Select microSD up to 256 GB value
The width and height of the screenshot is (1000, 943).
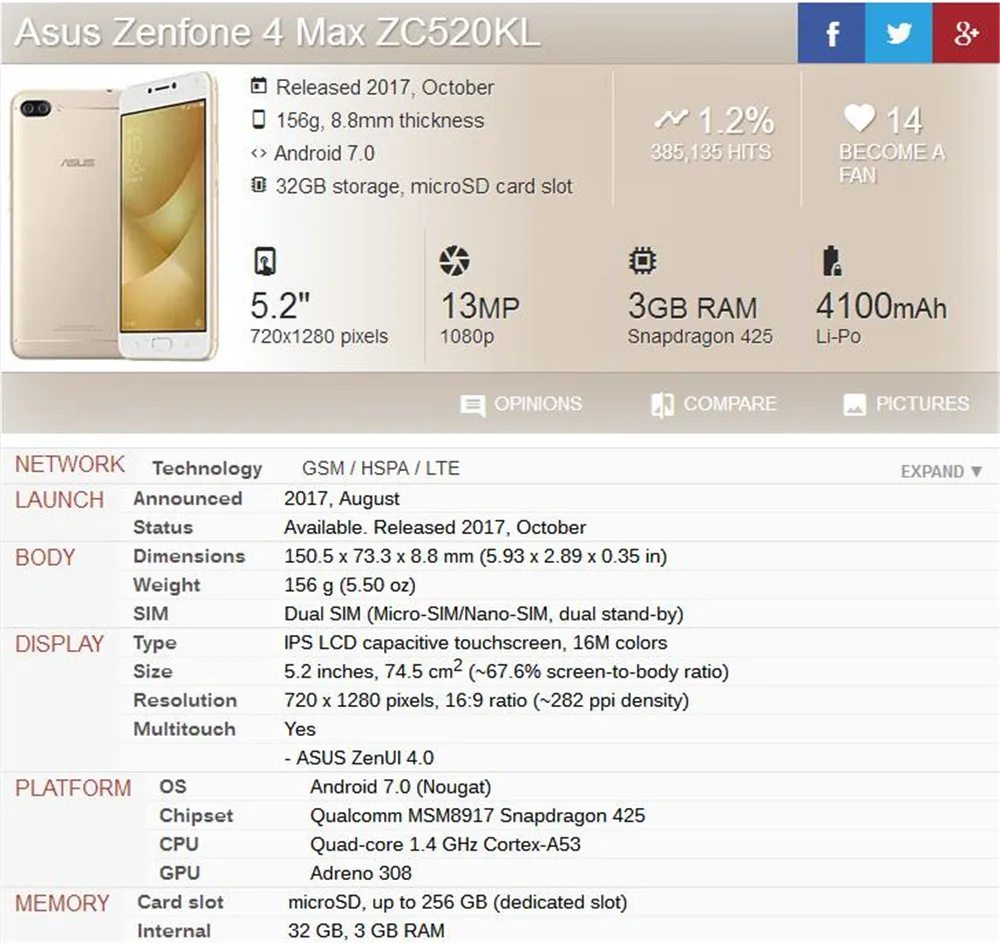pyautogui.click(x=458, y=902)
